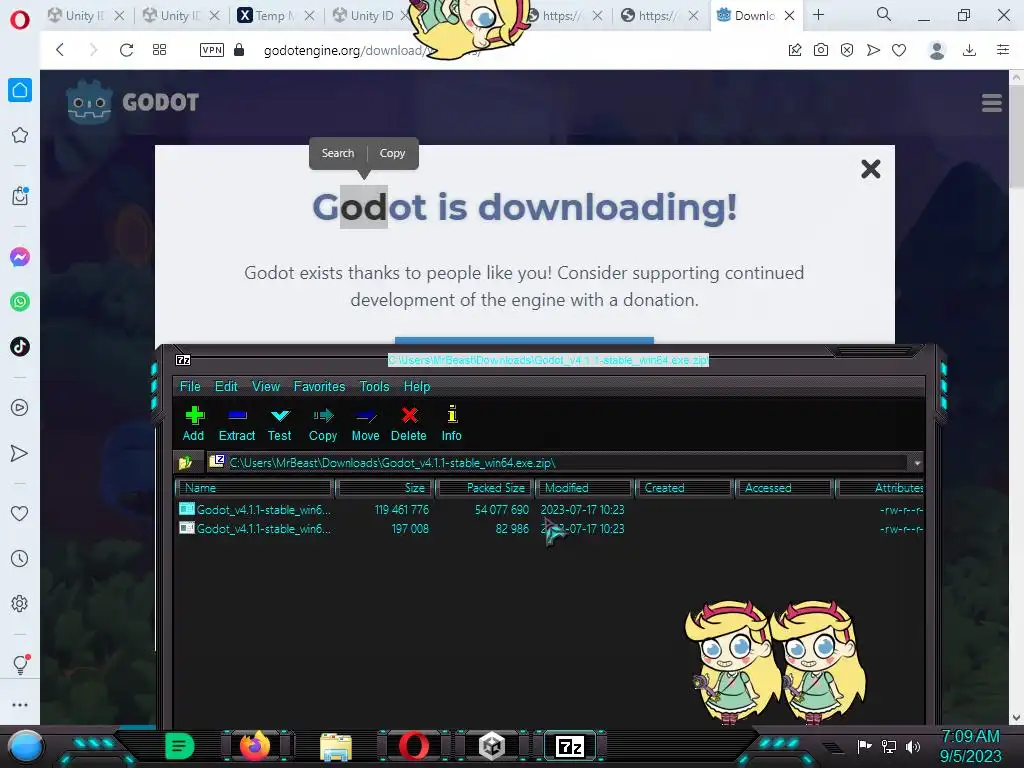The image size is (1024, 768).
Task: Click the 7-Zip address path field
Action: click(558, 463)
